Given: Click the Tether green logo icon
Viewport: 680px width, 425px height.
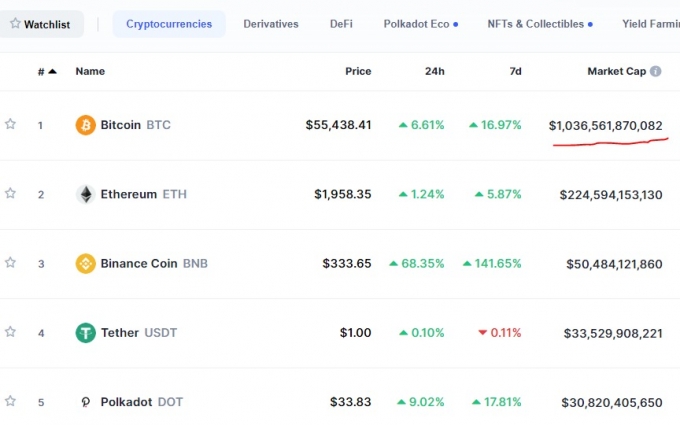Looking at the screenshot, I should pos(85,333).
